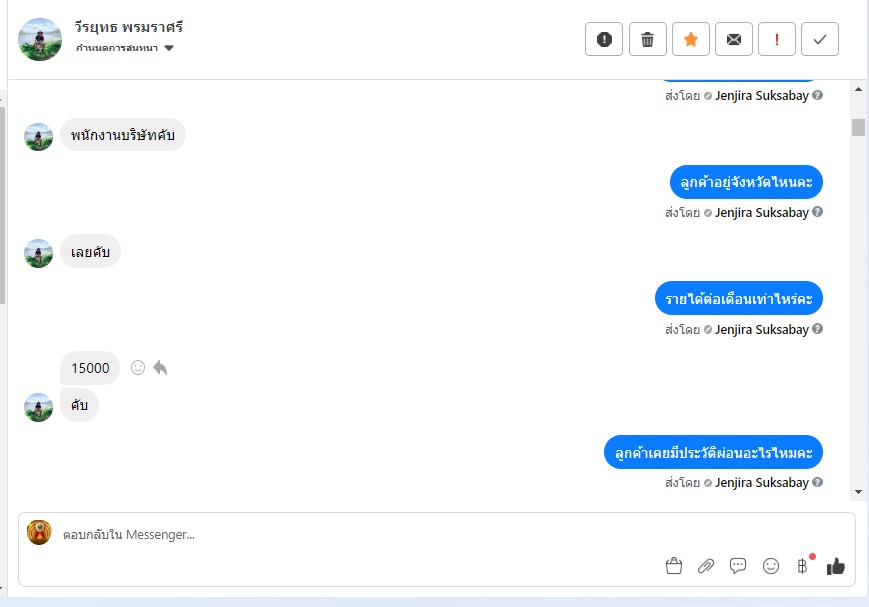Screen dimensions: 869x607
Task: Mark conversation done with checkmark button
Action: pyautogui.click(x=820, y=39)
